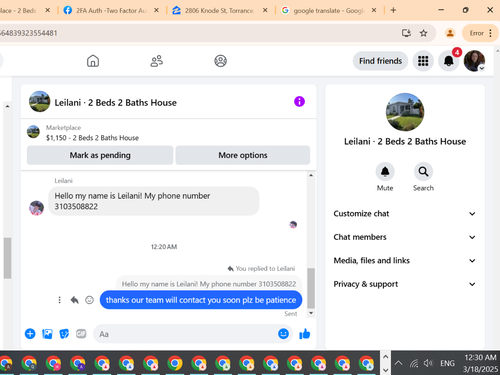Open three-dot options beside sent message

coord(59,300)
